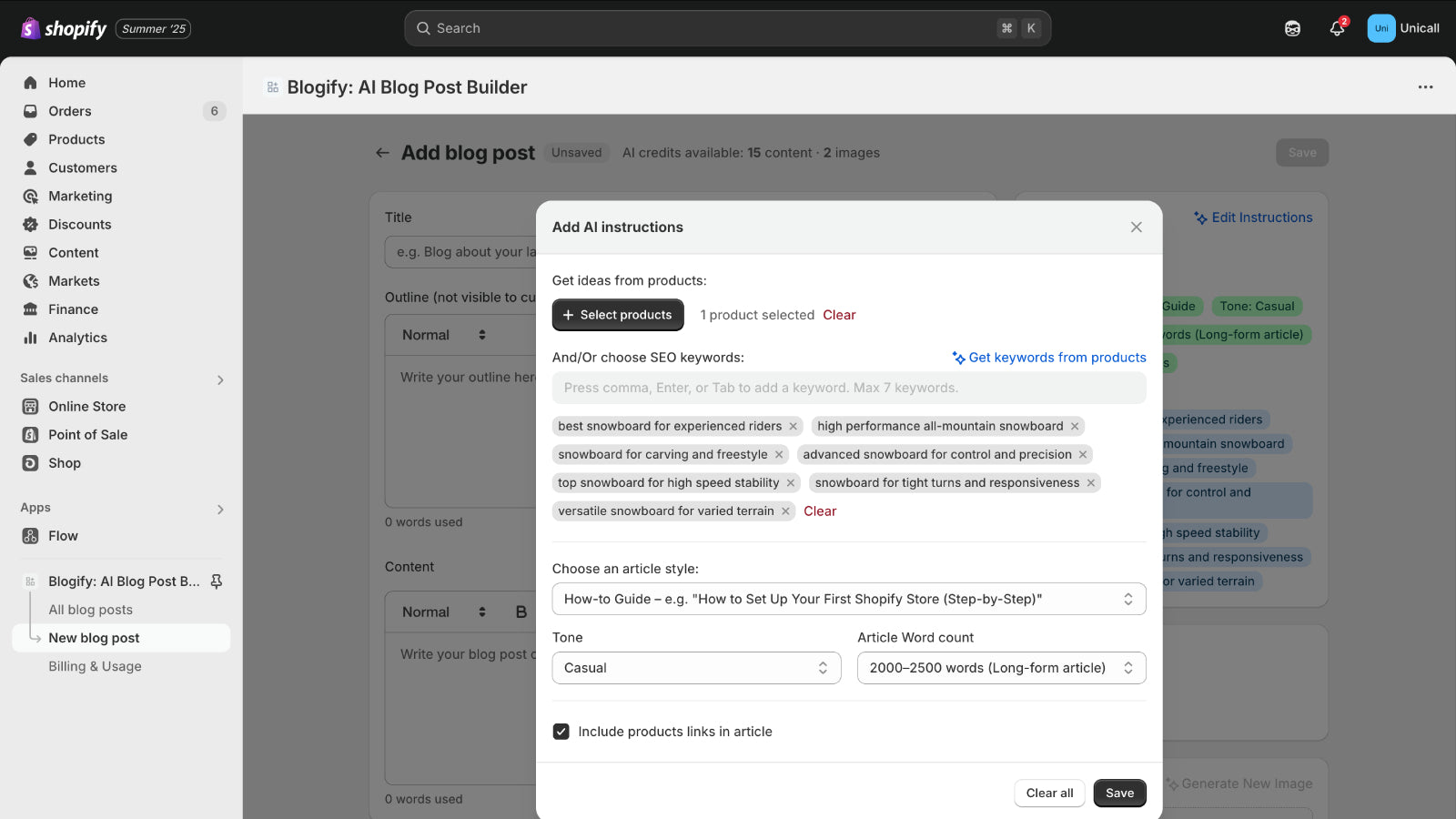Image resolution: width=1456 pixels, height=819 pixels.
Task: Click the Select products button
Action: (x=618, y=315)
